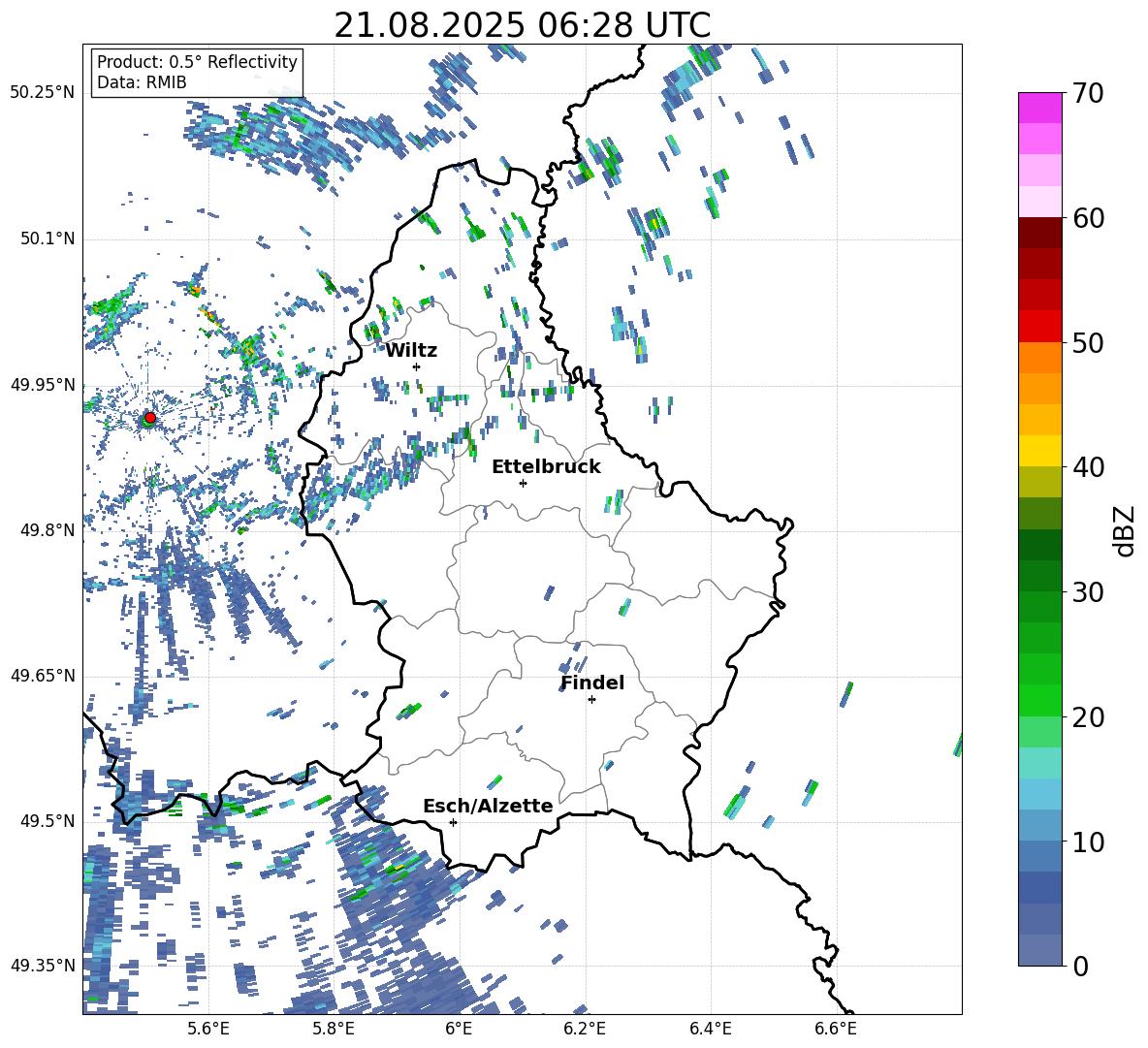
Task: Click the dark maroon colorbar swatch below 60
Action: point(1039,233)
